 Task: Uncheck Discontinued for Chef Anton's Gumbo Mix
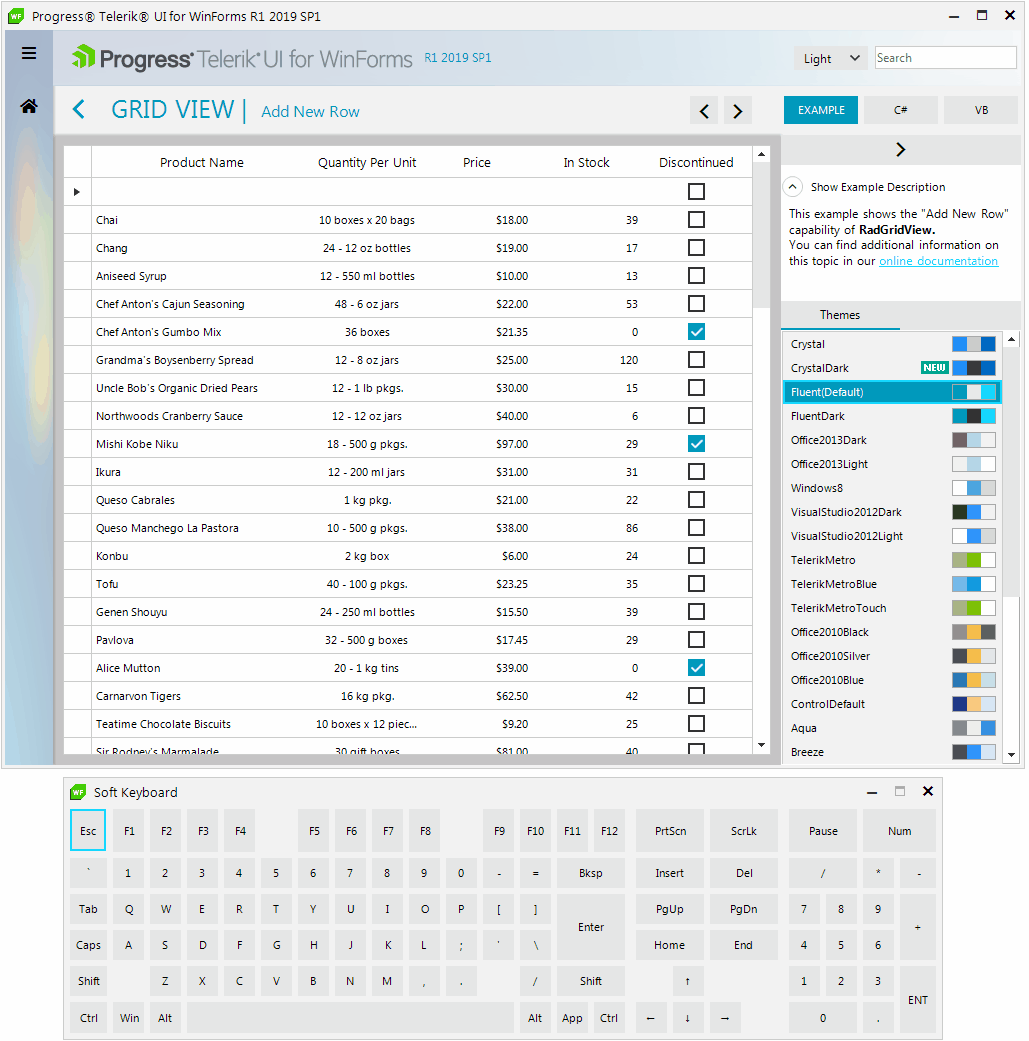(x=696, y=332)
